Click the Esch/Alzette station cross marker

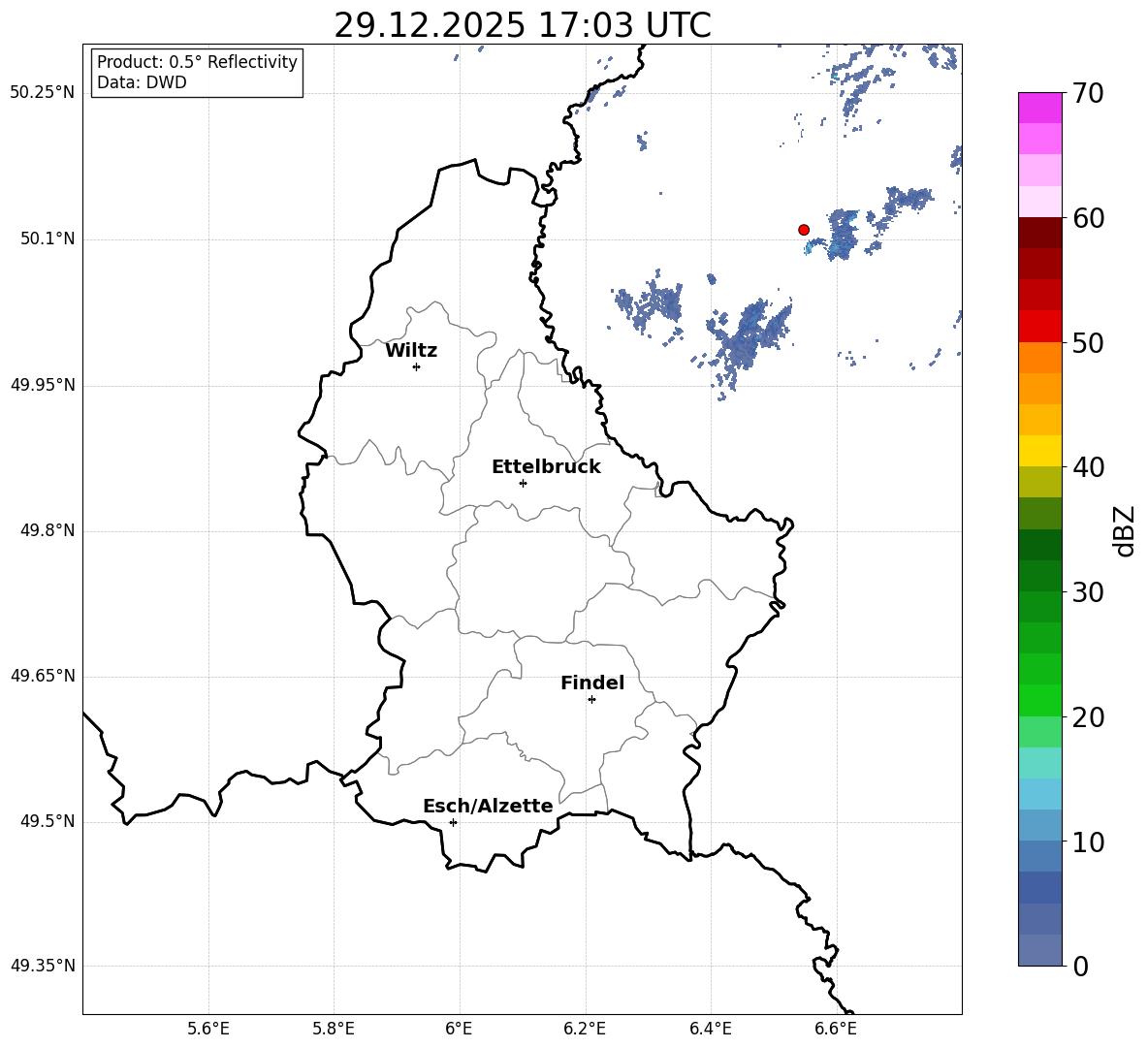coord(453,822)
